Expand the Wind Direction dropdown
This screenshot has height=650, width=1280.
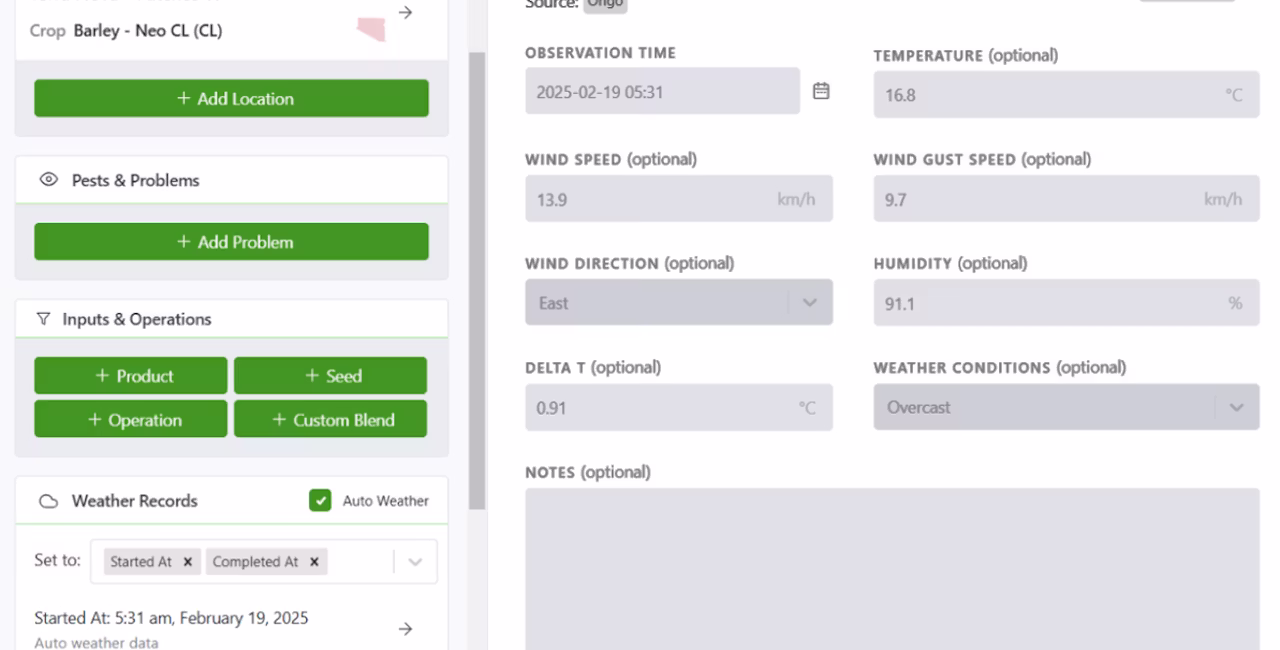pyautogui.click(x=810, y=303)
